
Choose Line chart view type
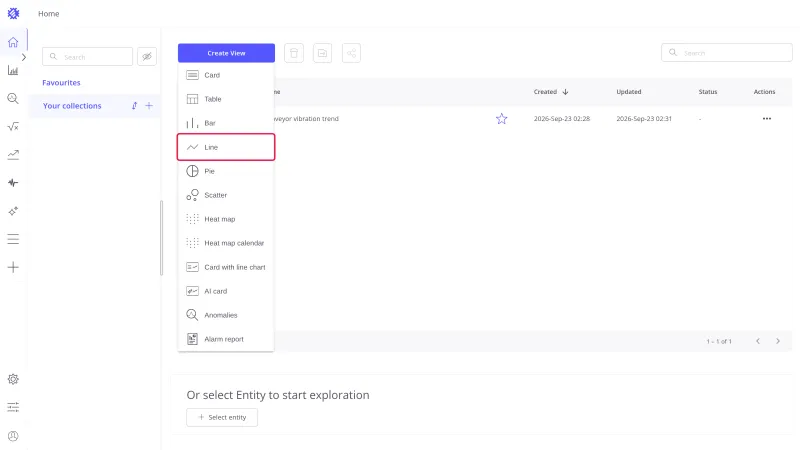tap(226, 147)
